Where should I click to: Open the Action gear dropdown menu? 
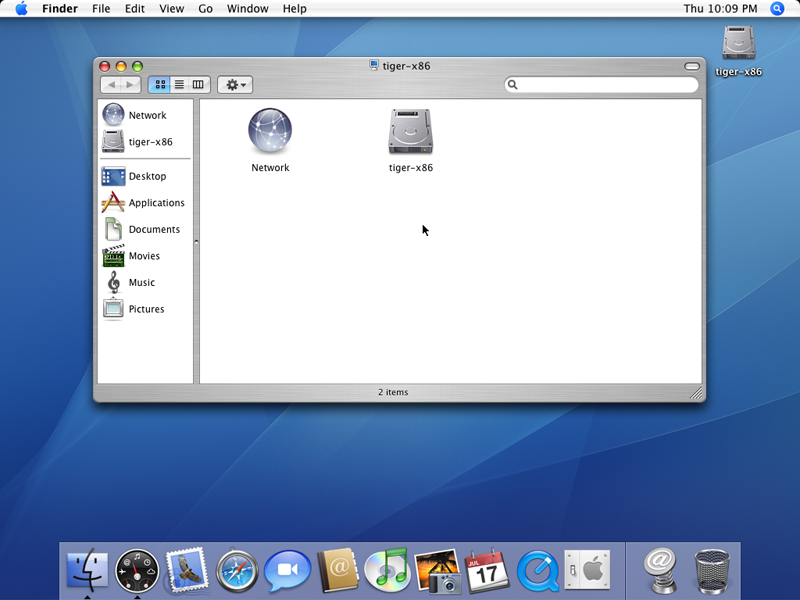click(235, 85)
